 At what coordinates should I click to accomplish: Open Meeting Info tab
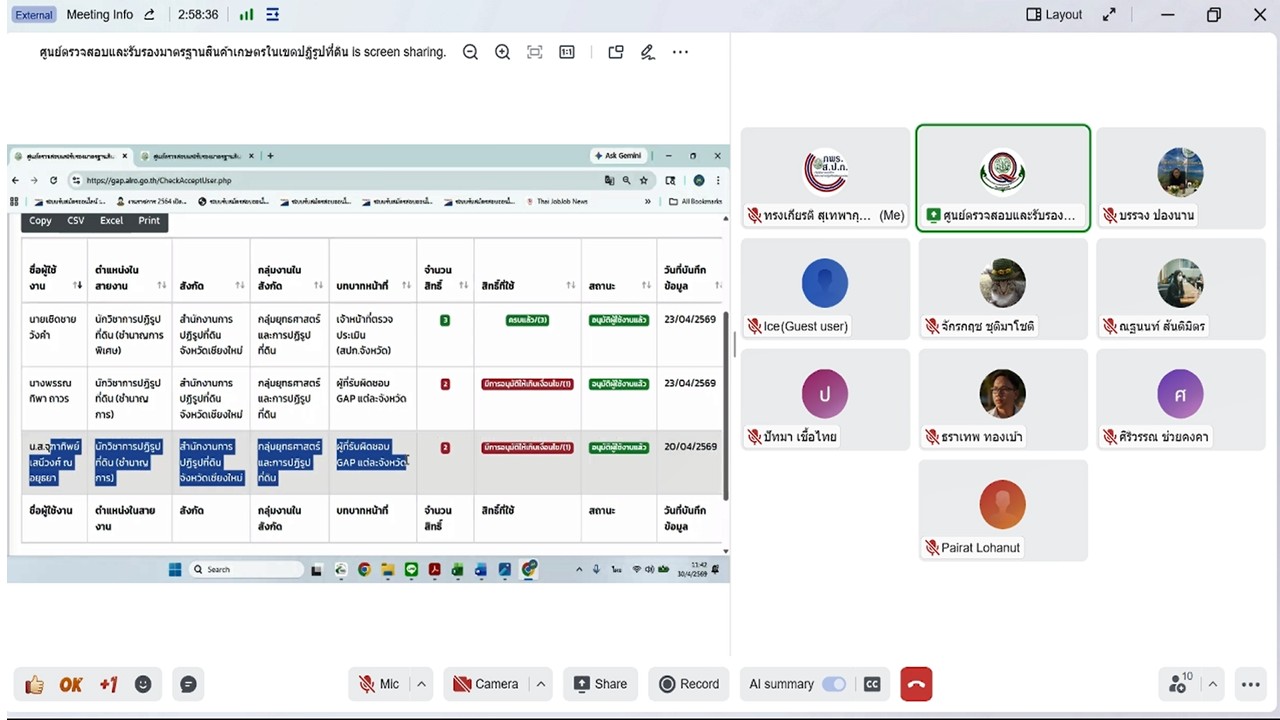pos(99,15)
